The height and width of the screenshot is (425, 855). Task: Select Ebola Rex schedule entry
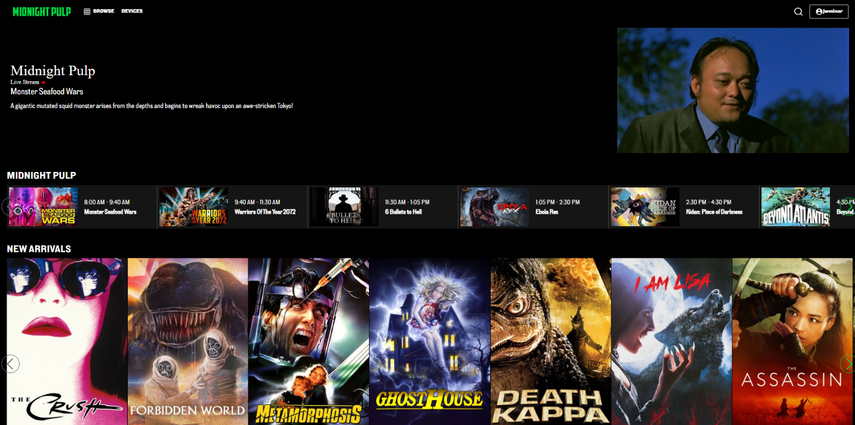click(x=531, y=207)
